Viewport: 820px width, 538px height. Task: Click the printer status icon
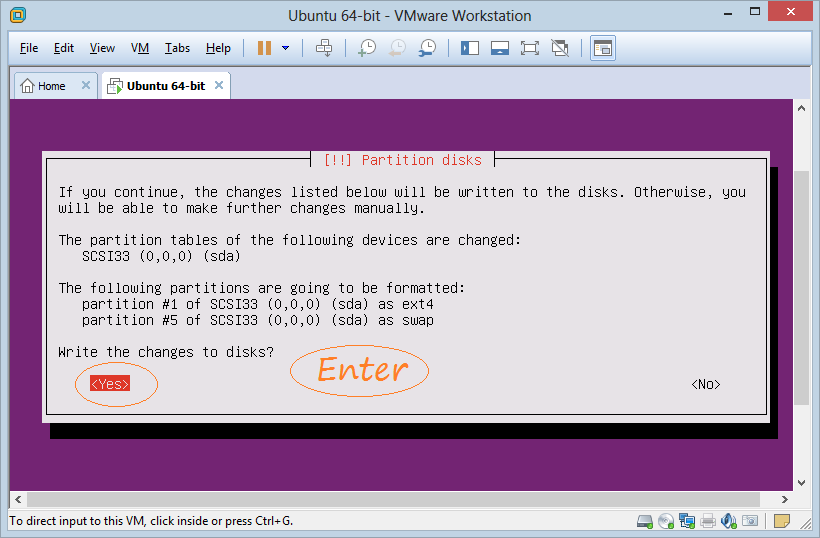(x=708, y=521)
